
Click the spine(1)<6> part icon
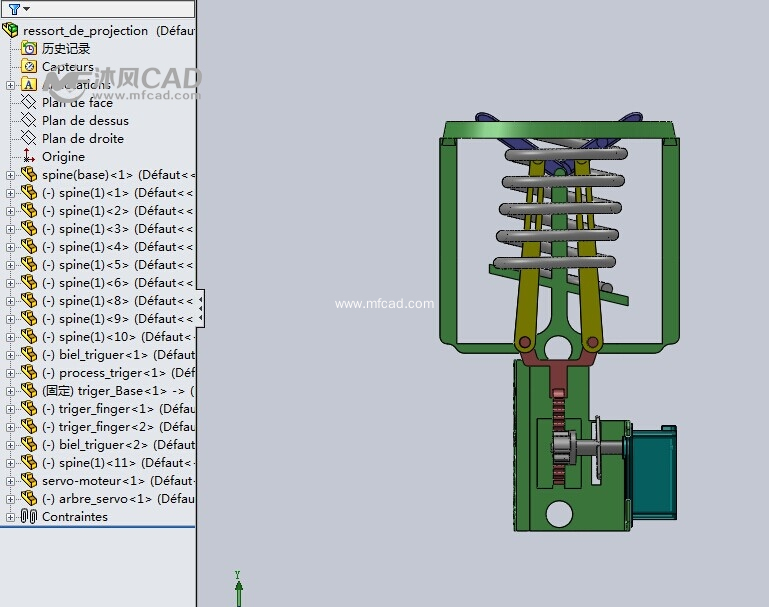click(x=29, y=283)
